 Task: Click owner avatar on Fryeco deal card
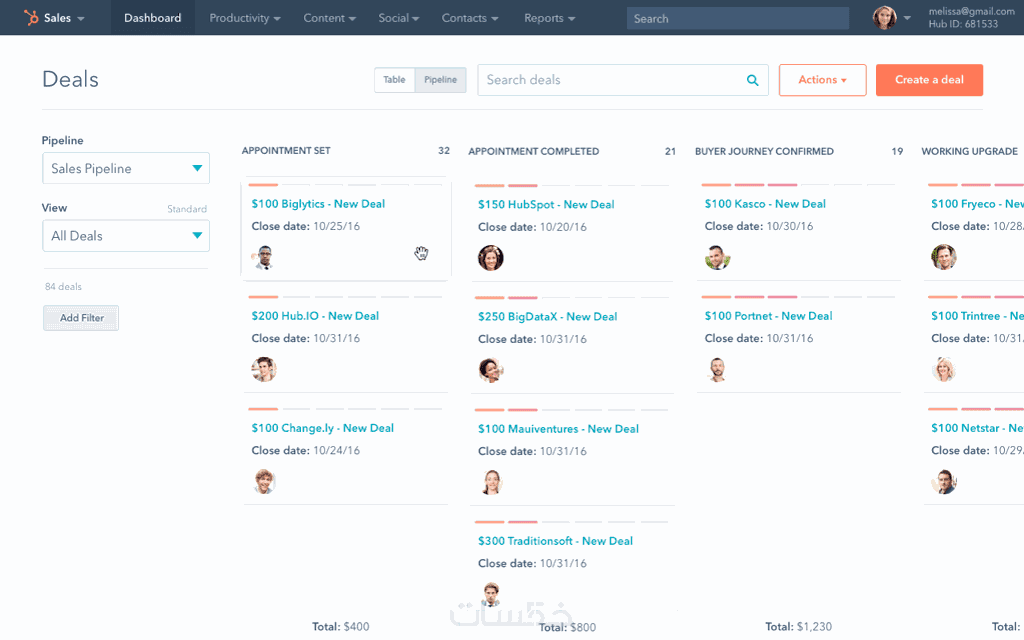pos(944,257)
